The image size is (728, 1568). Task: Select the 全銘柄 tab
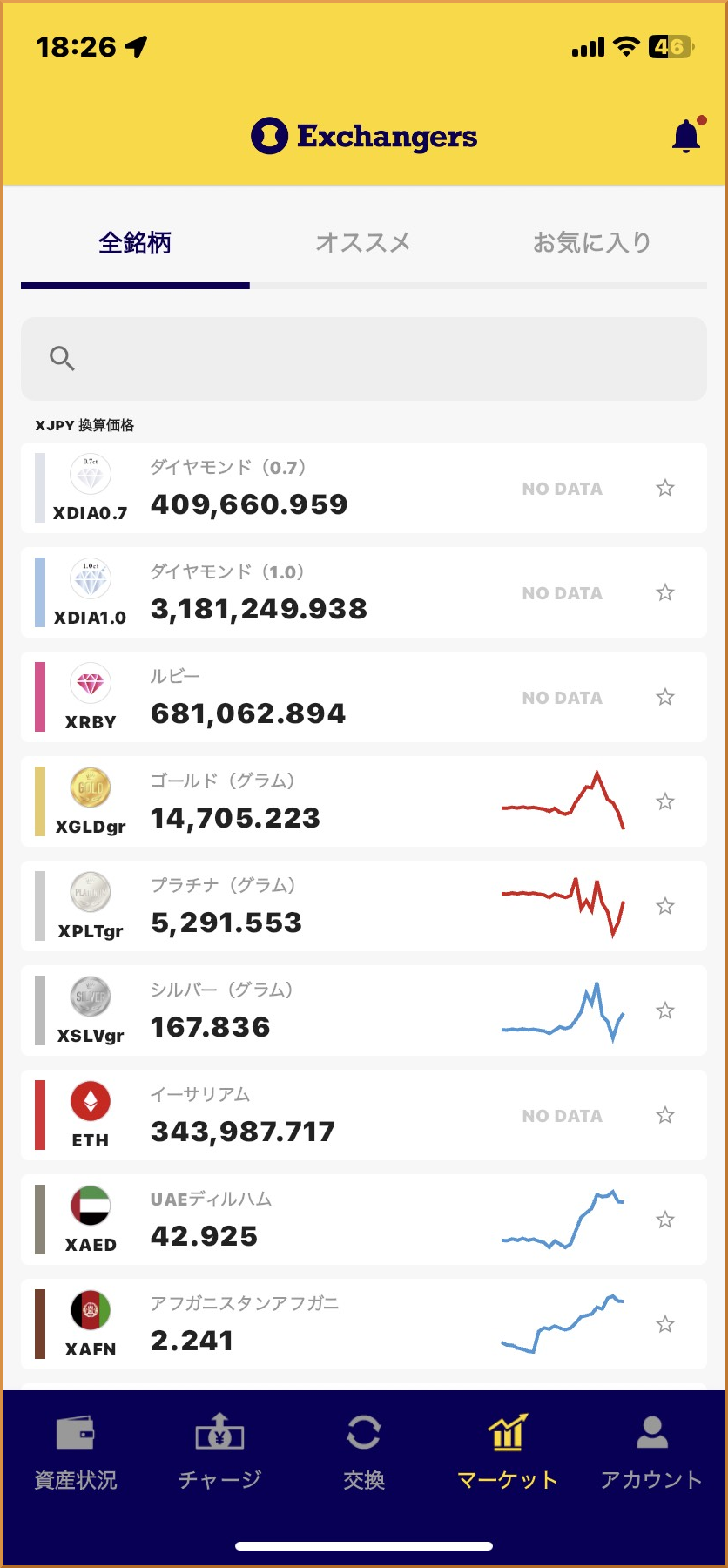pos(135,242)
